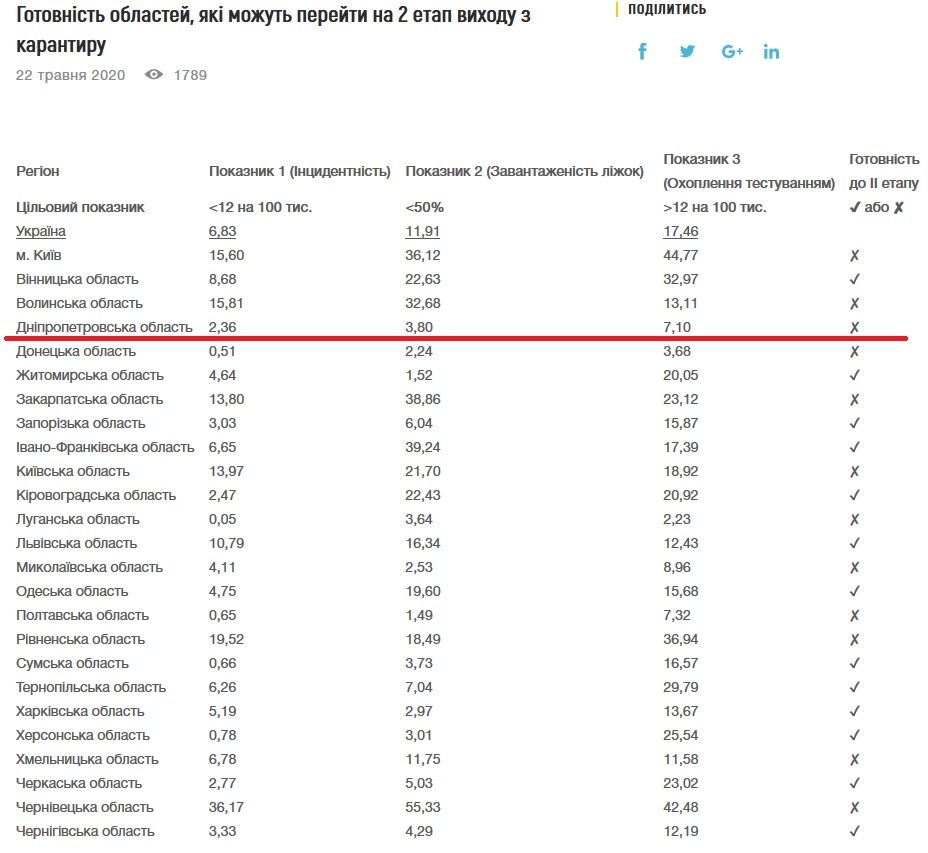Click the Україна underlined link
928x853 pixels.
pyautogui.click(x=41, y=232)
